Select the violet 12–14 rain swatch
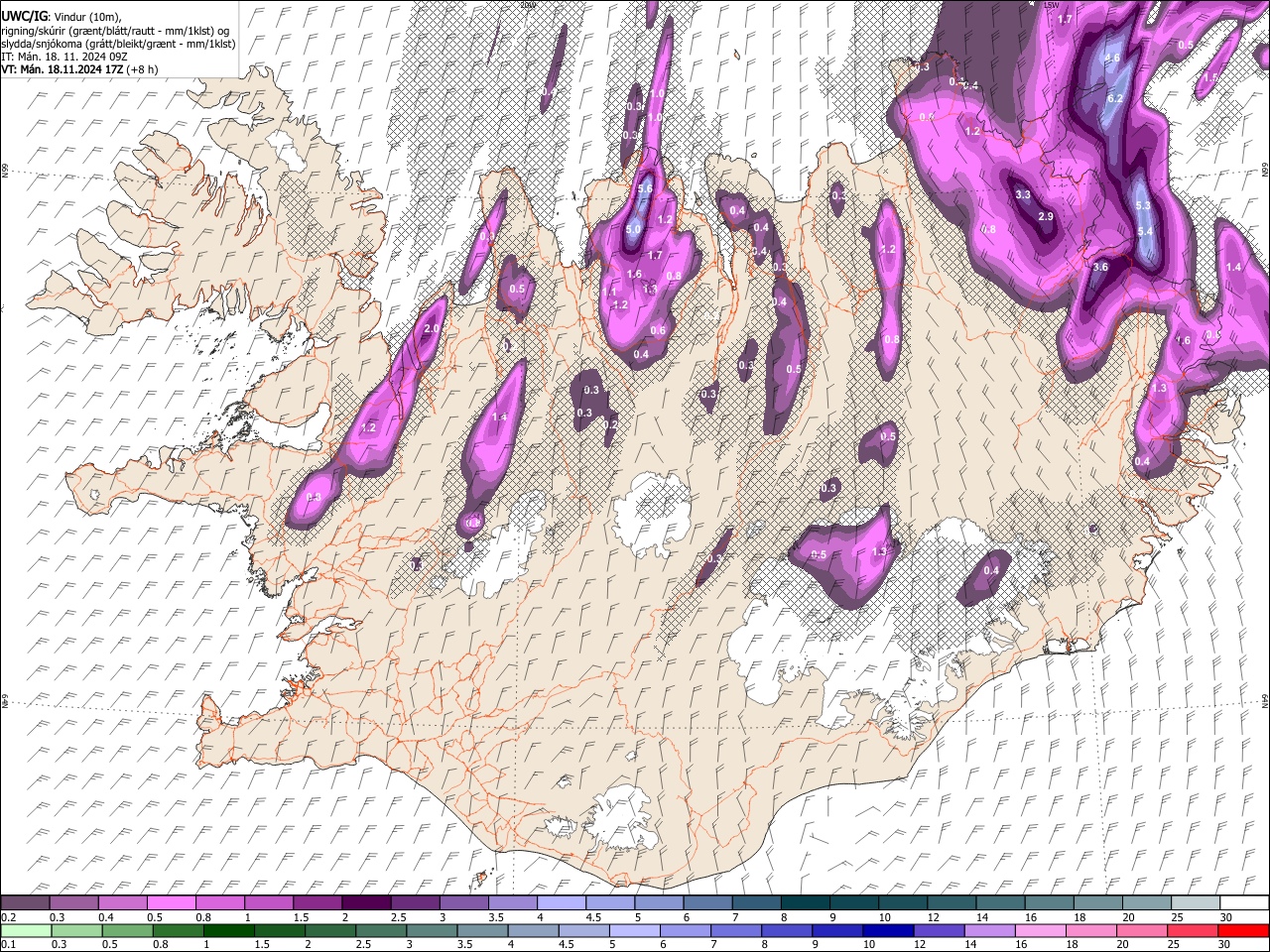This screenshot has height=952, width=1270. [939, 930]
